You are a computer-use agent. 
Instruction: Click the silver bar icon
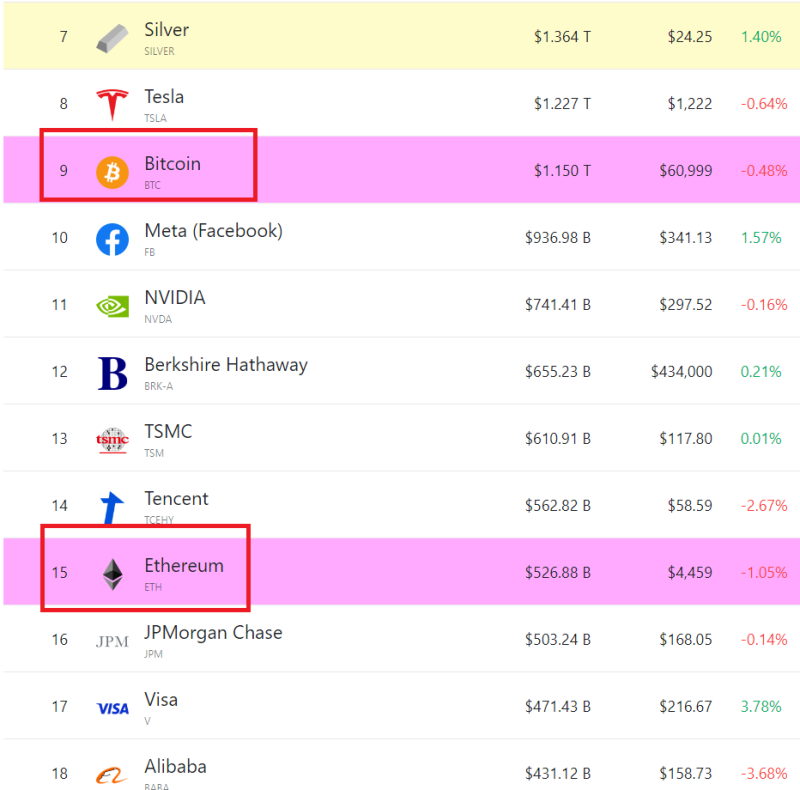[112, 38]
